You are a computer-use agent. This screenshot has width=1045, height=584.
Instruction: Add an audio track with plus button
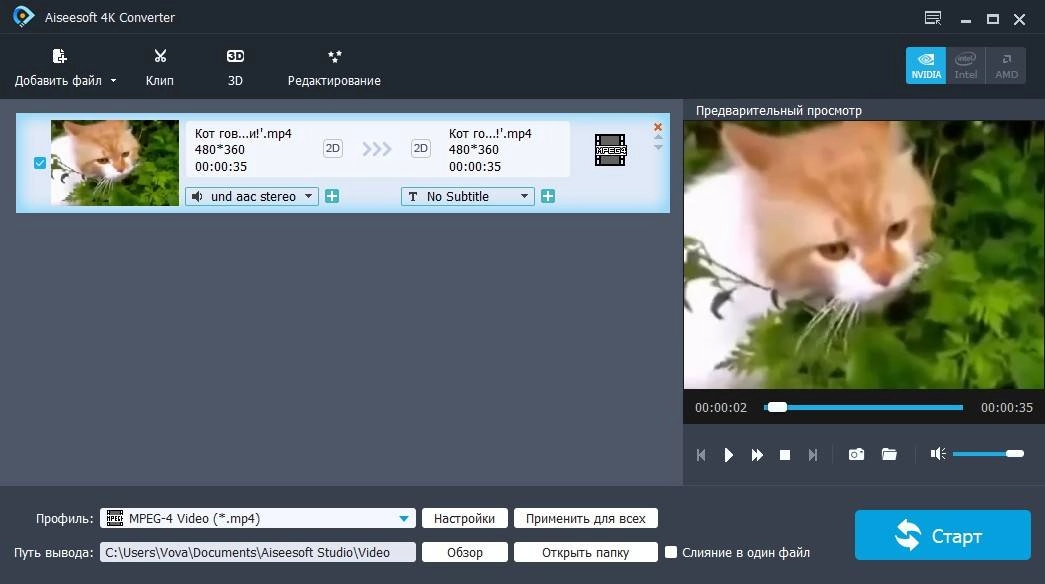click(332, 196)
